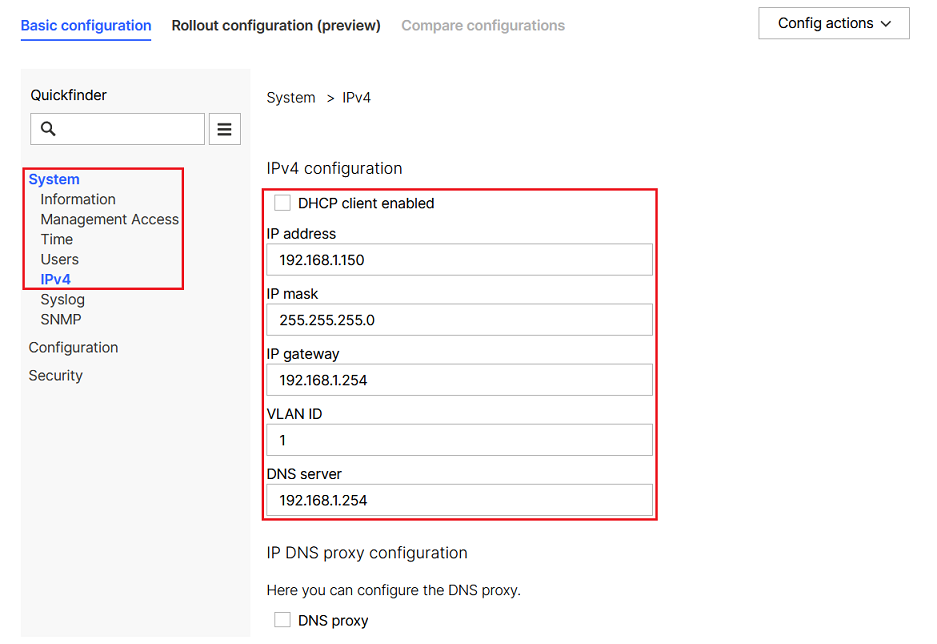
Task: Open the Time configuration page
Action: (x=56, y=239)
